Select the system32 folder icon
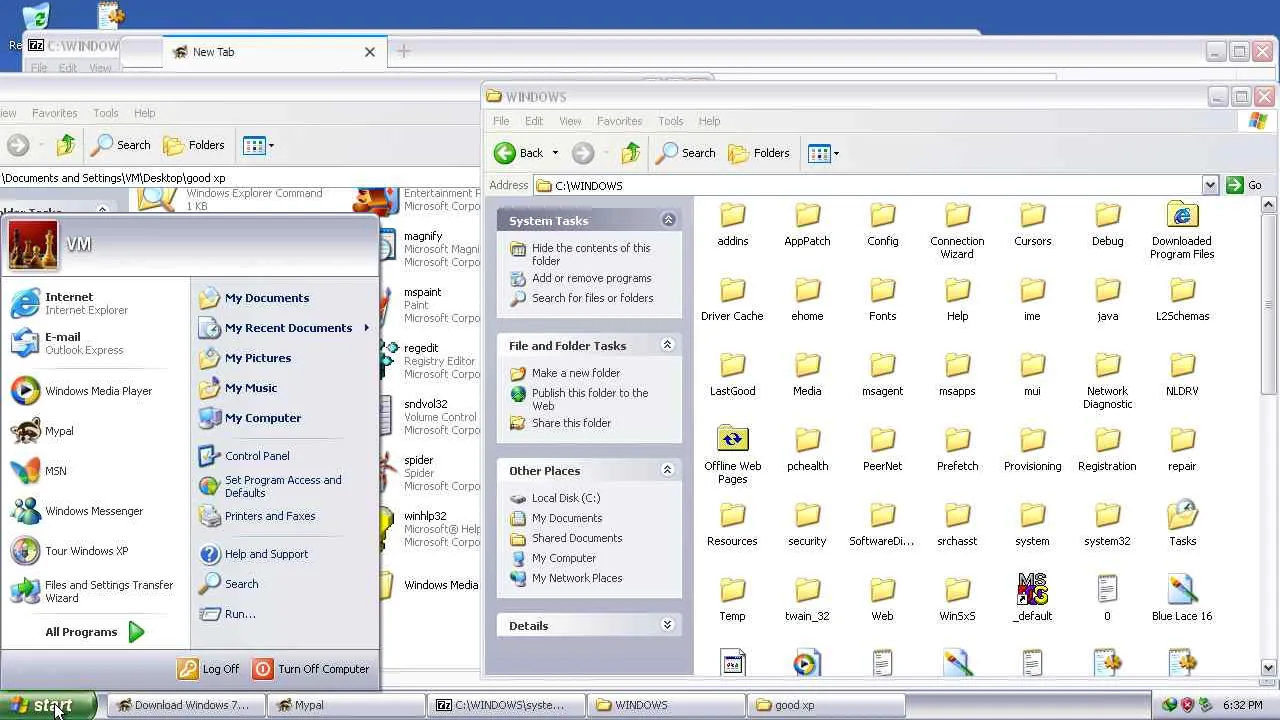1280x720 pixels. 1107,524
